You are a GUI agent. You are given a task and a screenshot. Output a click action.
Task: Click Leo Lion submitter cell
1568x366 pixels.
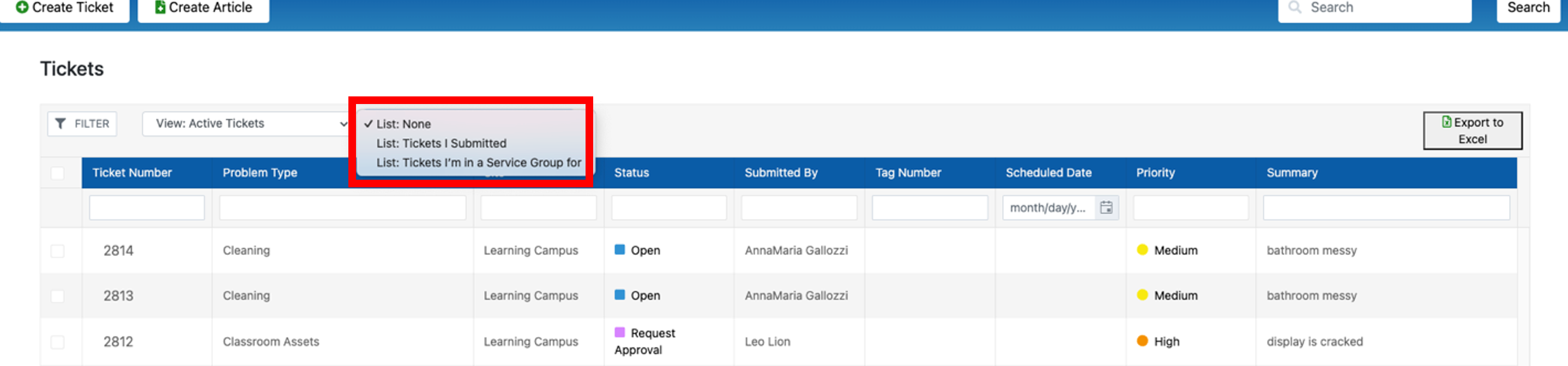click(x=768, y=341)
